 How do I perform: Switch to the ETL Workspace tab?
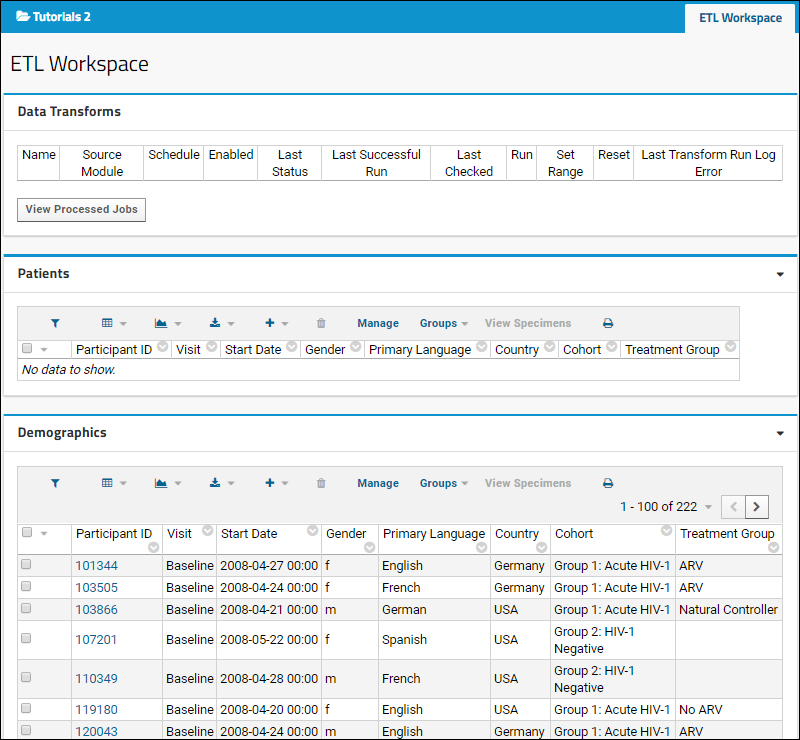740,18
